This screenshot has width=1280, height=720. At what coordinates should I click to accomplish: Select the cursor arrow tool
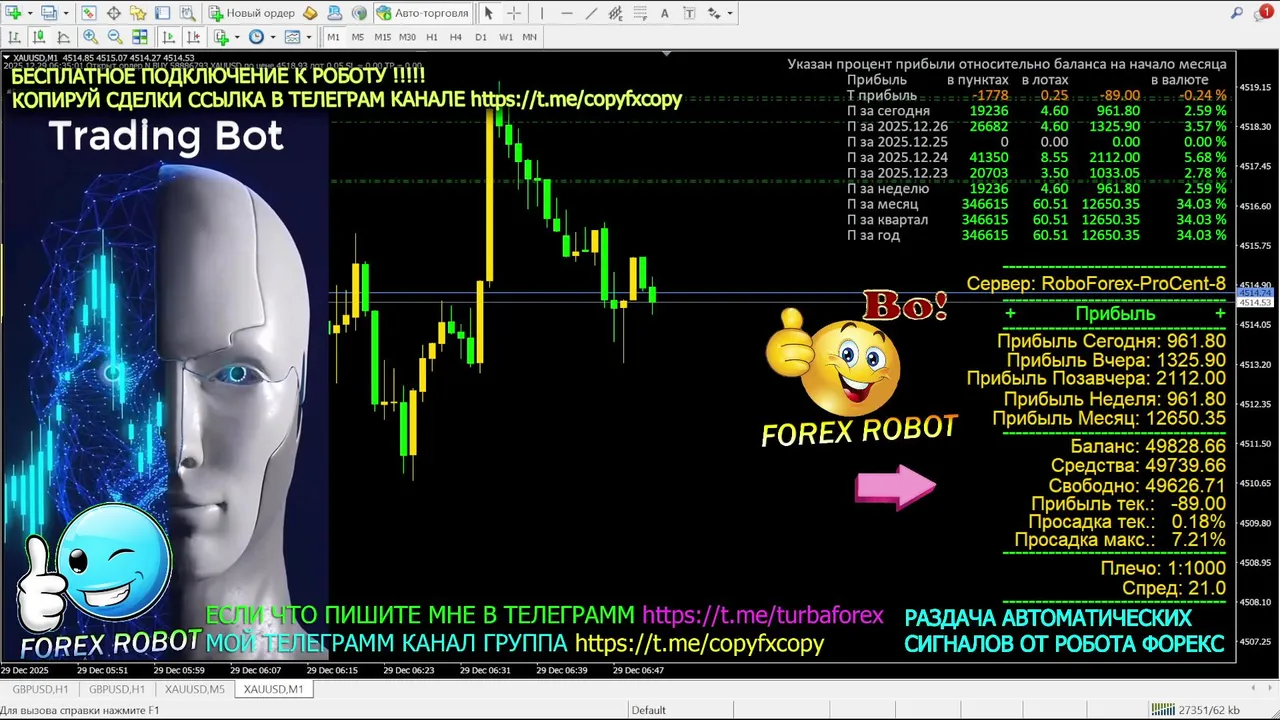488,13
